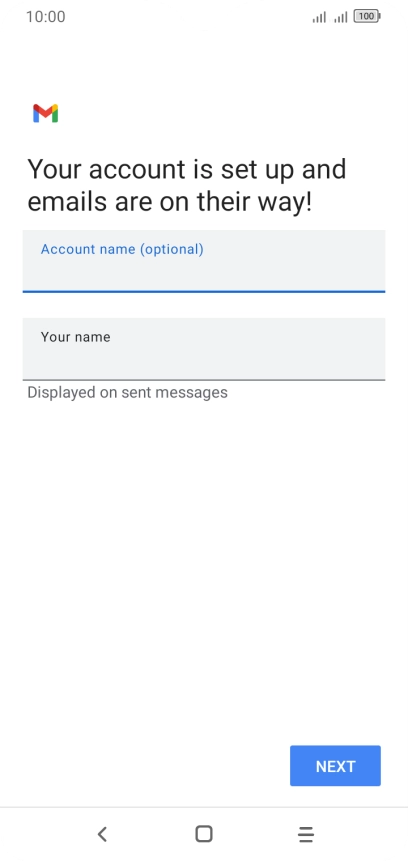Go back with the navigation arrow
Viewport: 408px width, 861px height.
coord(102,834)
